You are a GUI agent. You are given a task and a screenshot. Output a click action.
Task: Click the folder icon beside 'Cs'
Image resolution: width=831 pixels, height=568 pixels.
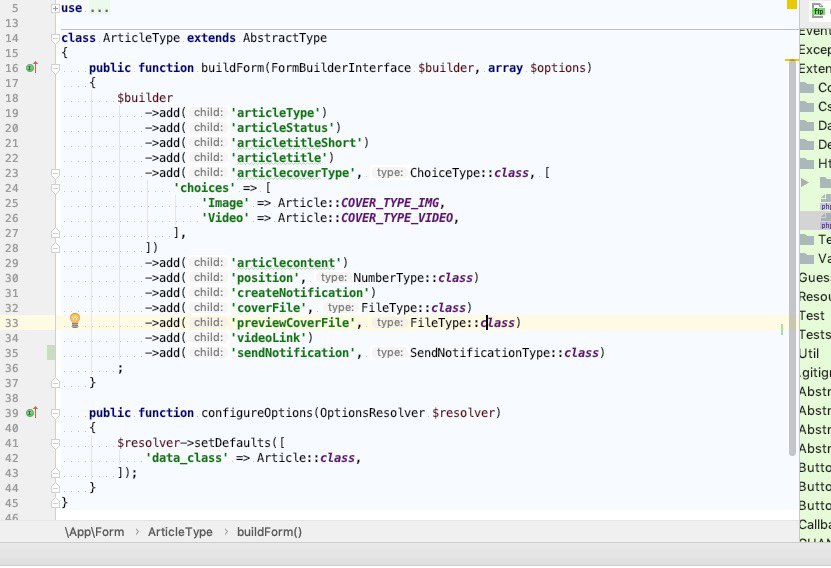coord(807,106)
